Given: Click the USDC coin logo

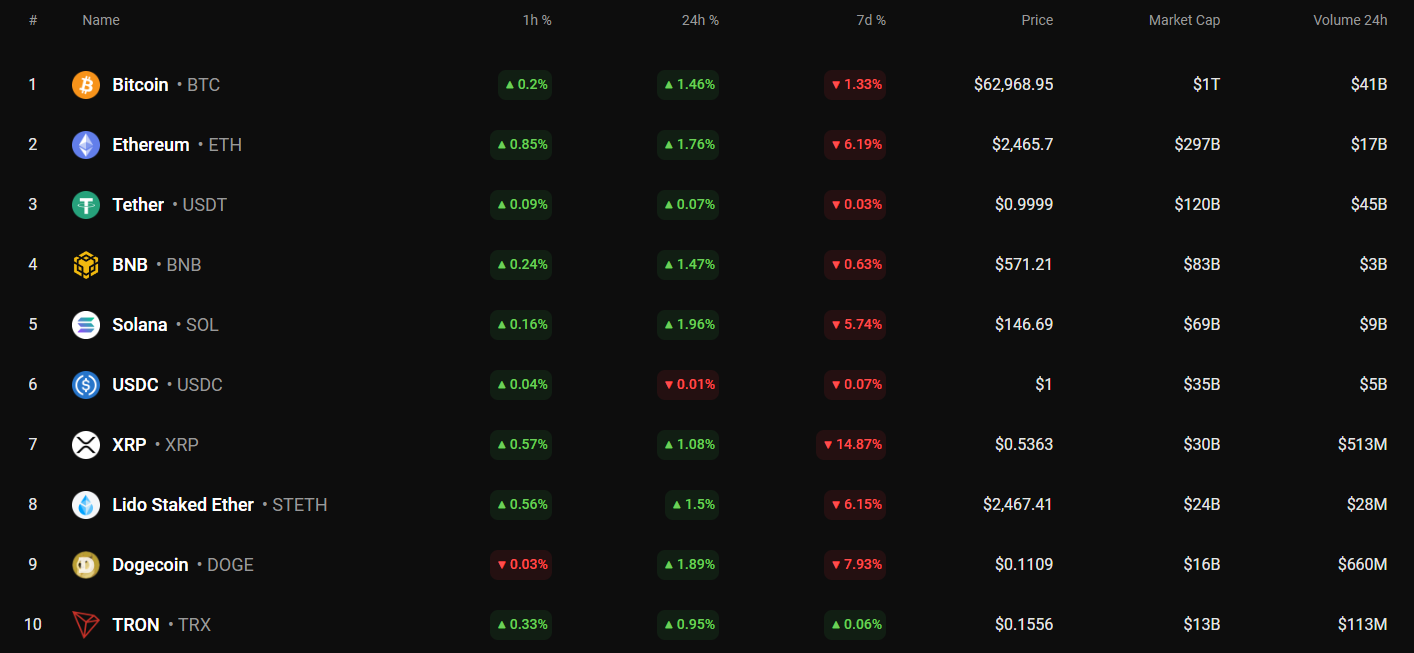Looking at the screenshot, I should pos(86,385).
